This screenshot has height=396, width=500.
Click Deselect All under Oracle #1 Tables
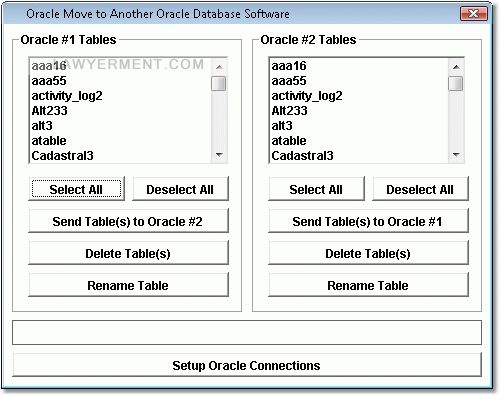pos(180,189)
